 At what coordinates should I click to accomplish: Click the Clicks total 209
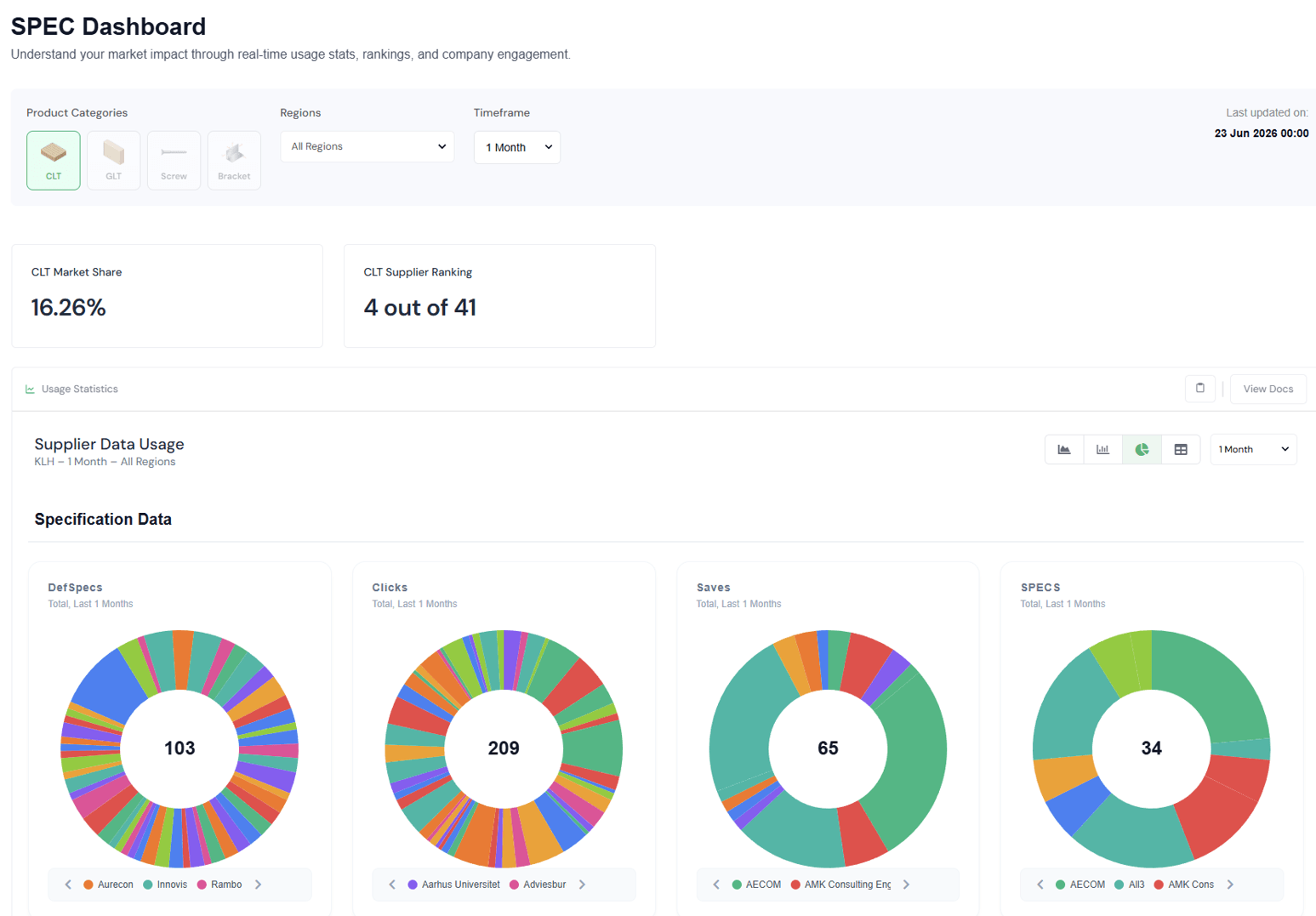(x=504, y=748)
